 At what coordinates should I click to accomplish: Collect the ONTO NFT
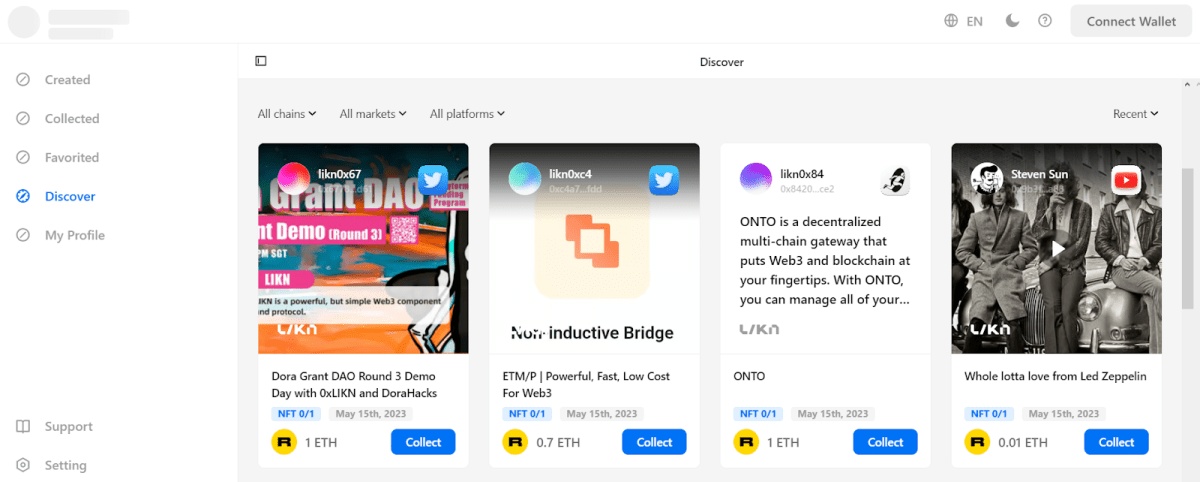click(885, 442)
